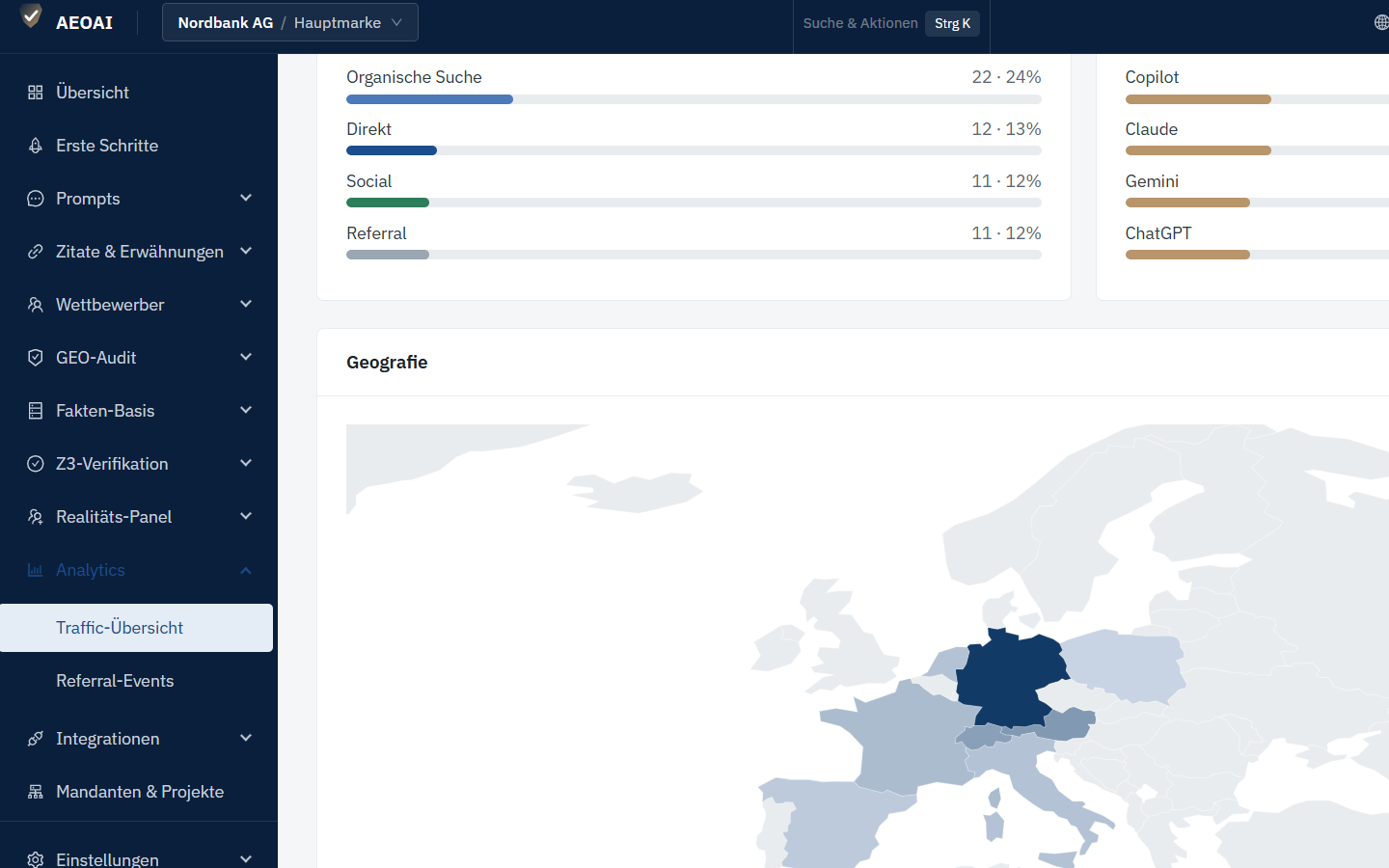The image size is (1389, 868).
Task: Expand the Z3-Verifikation submenu chevron
Action: [246, 463]
